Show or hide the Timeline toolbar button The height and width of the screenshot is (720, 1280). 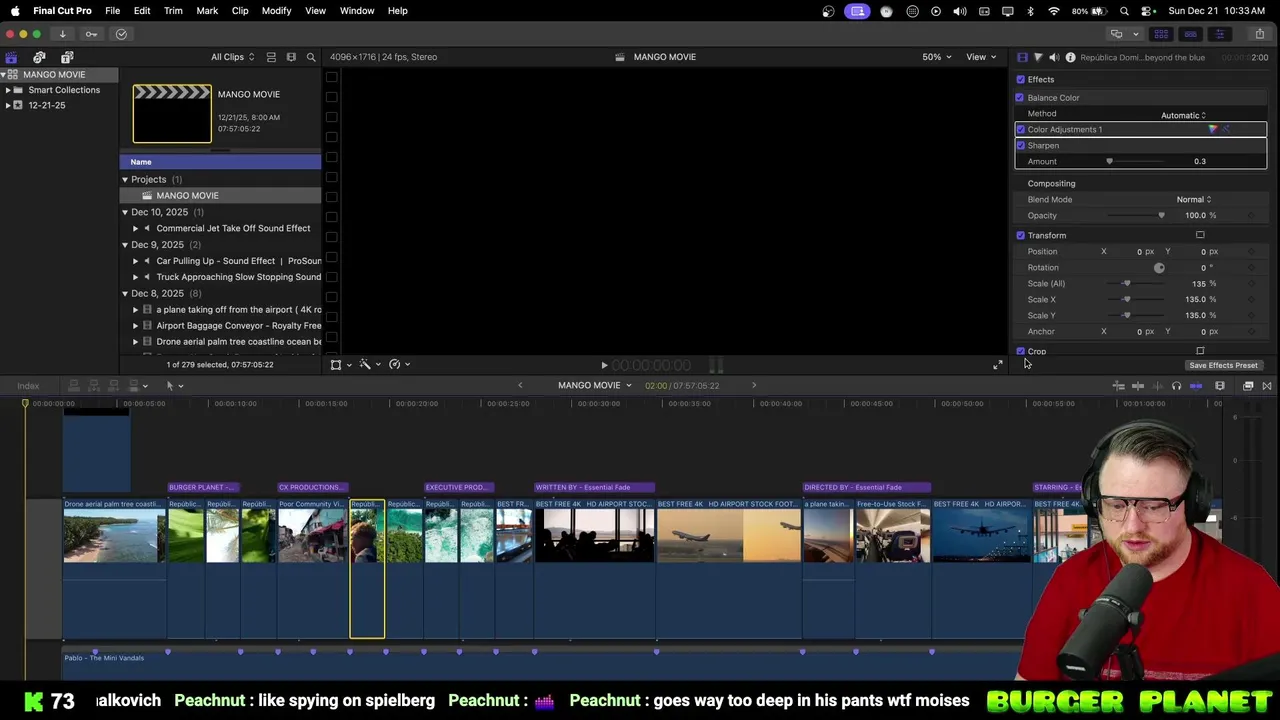(x=1190, y=34)
